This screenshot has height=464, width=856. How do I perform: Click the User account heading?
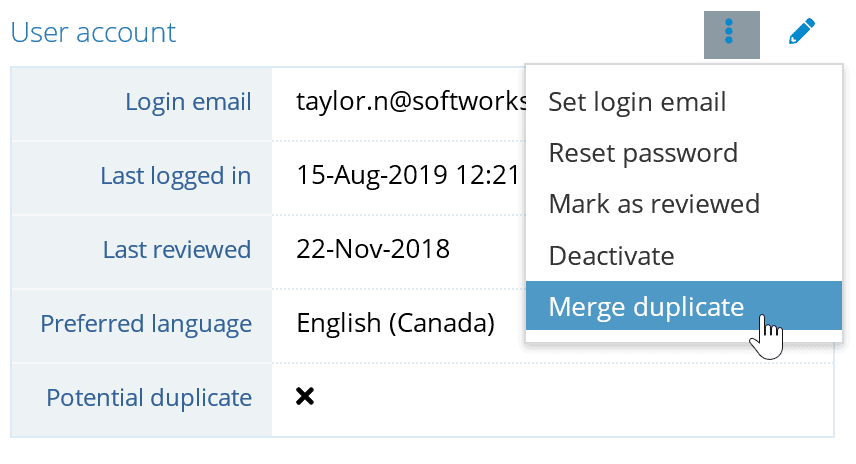coord(93,32)
